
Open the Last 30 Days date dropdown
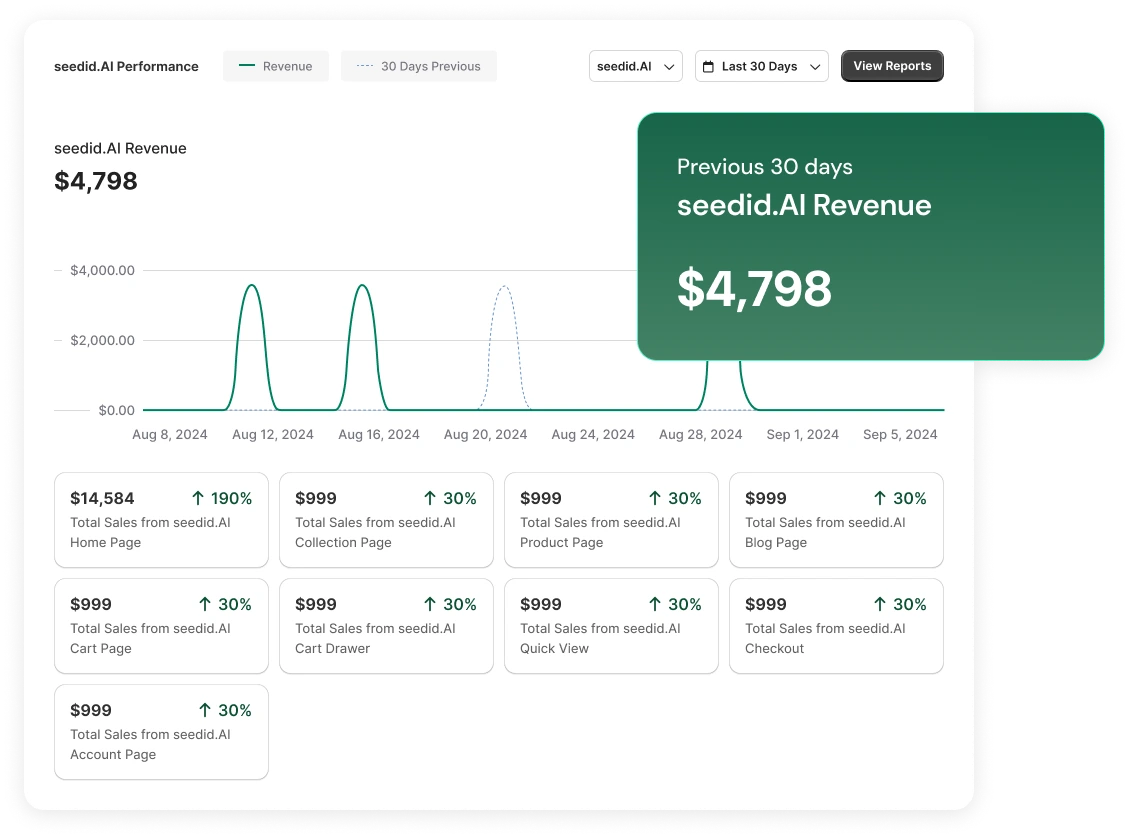(x=762, y=66)
